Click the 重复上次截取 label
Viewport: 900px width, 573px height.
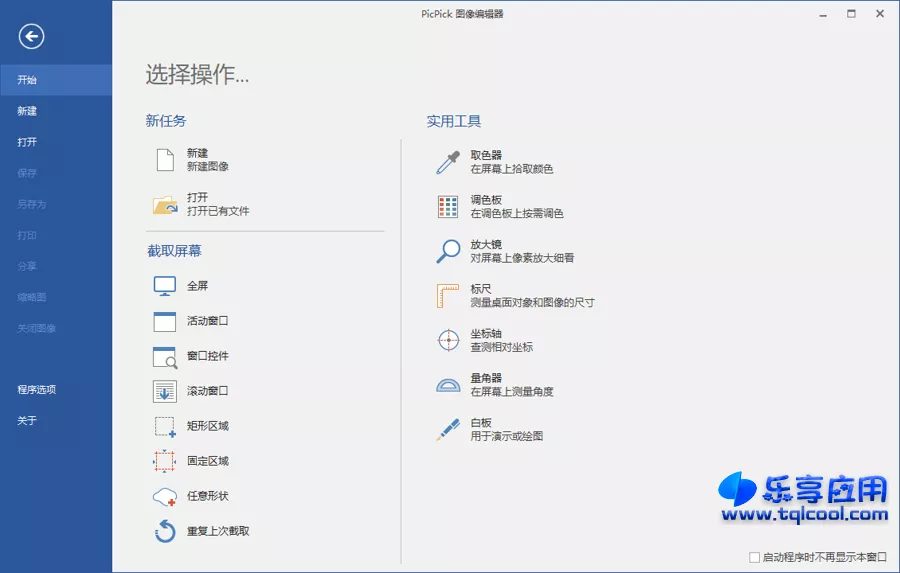[x=218, y=531]
